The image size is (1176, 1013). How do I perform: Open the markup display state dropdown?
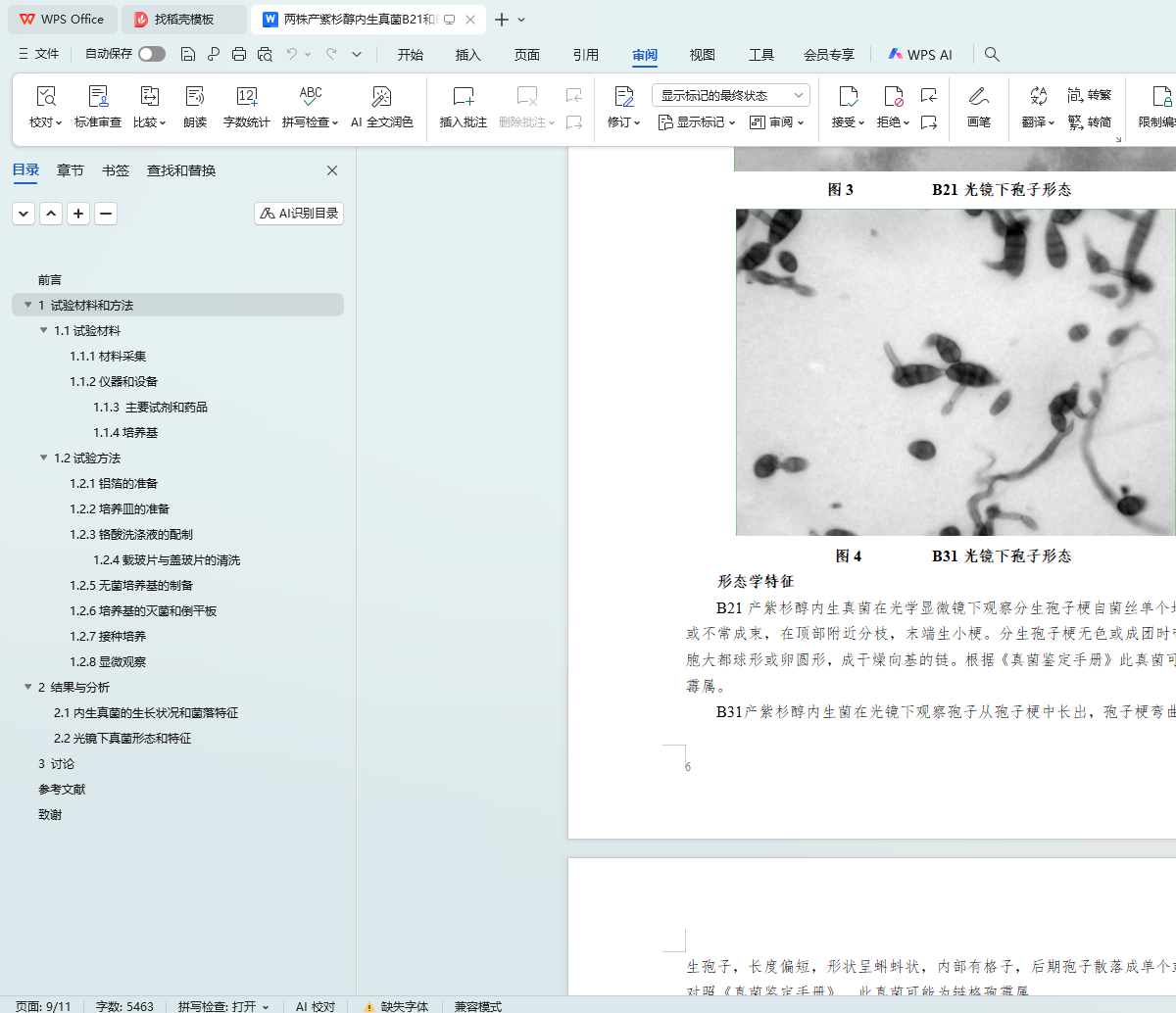pyautogui.click(x=730, y=95)
